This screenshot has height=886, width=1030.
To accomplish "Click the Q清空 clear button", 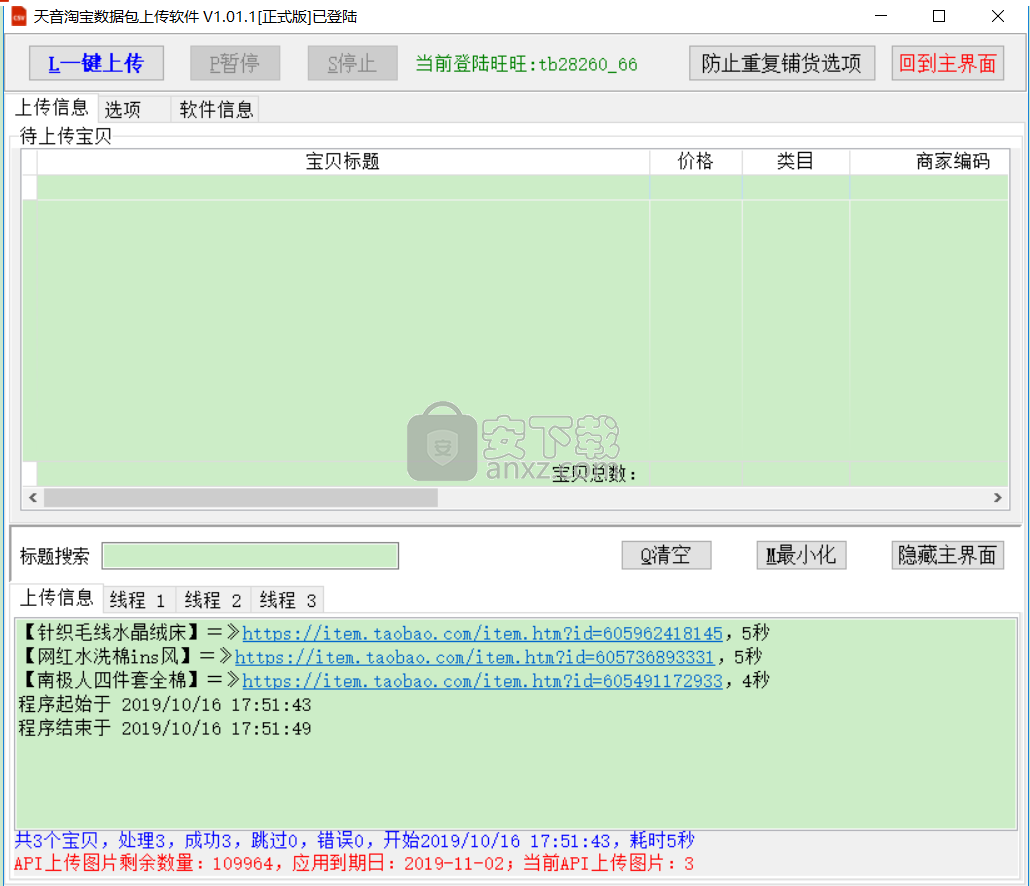I will [x=666, y=555].
